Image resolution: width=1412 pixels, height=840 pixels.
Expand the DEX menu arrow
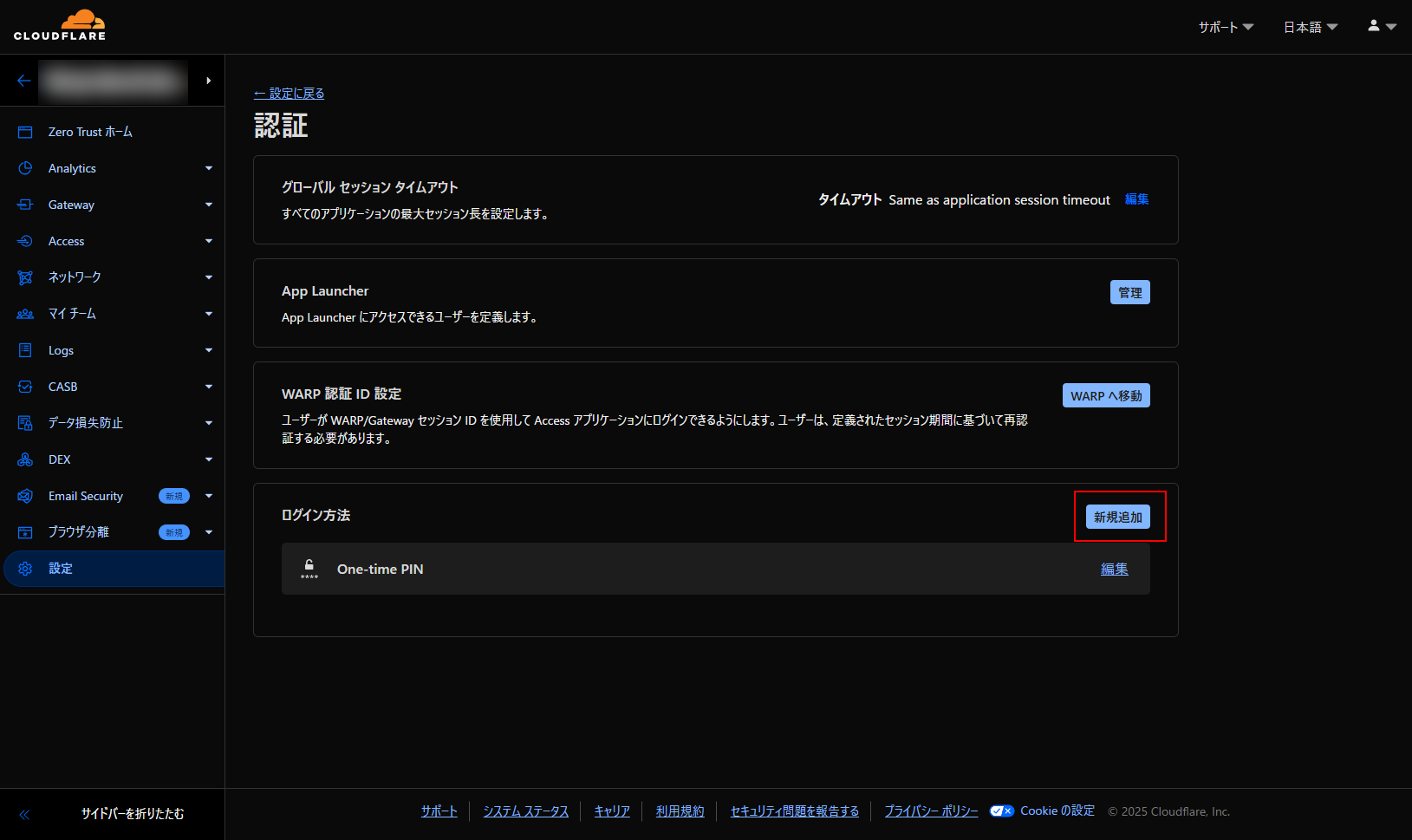coord(209,459)
